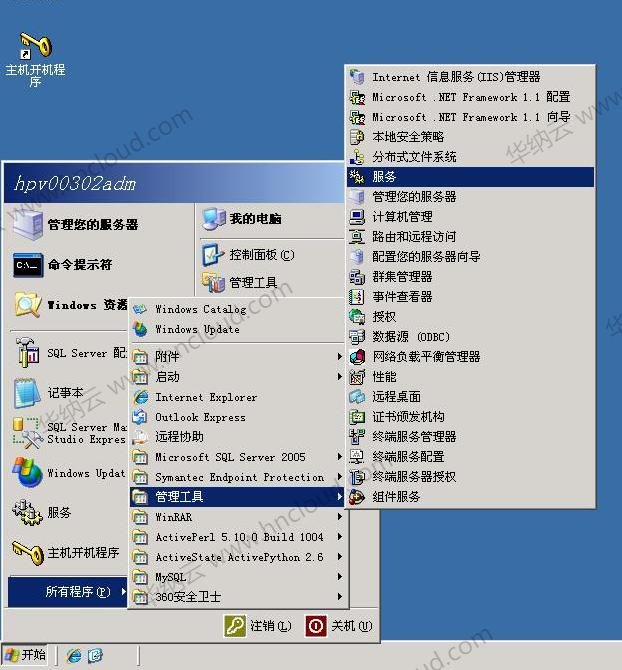
Task: Click the 关机 shut down button
Action: tap(339, 626)
